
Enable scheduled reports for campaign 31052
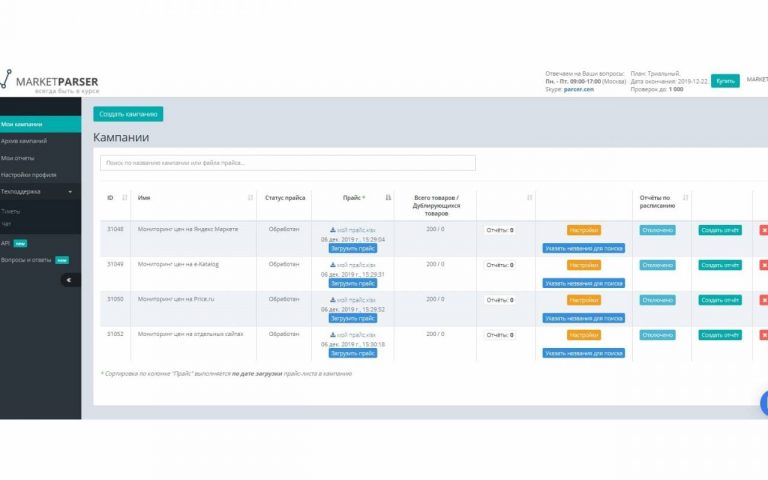657,335
